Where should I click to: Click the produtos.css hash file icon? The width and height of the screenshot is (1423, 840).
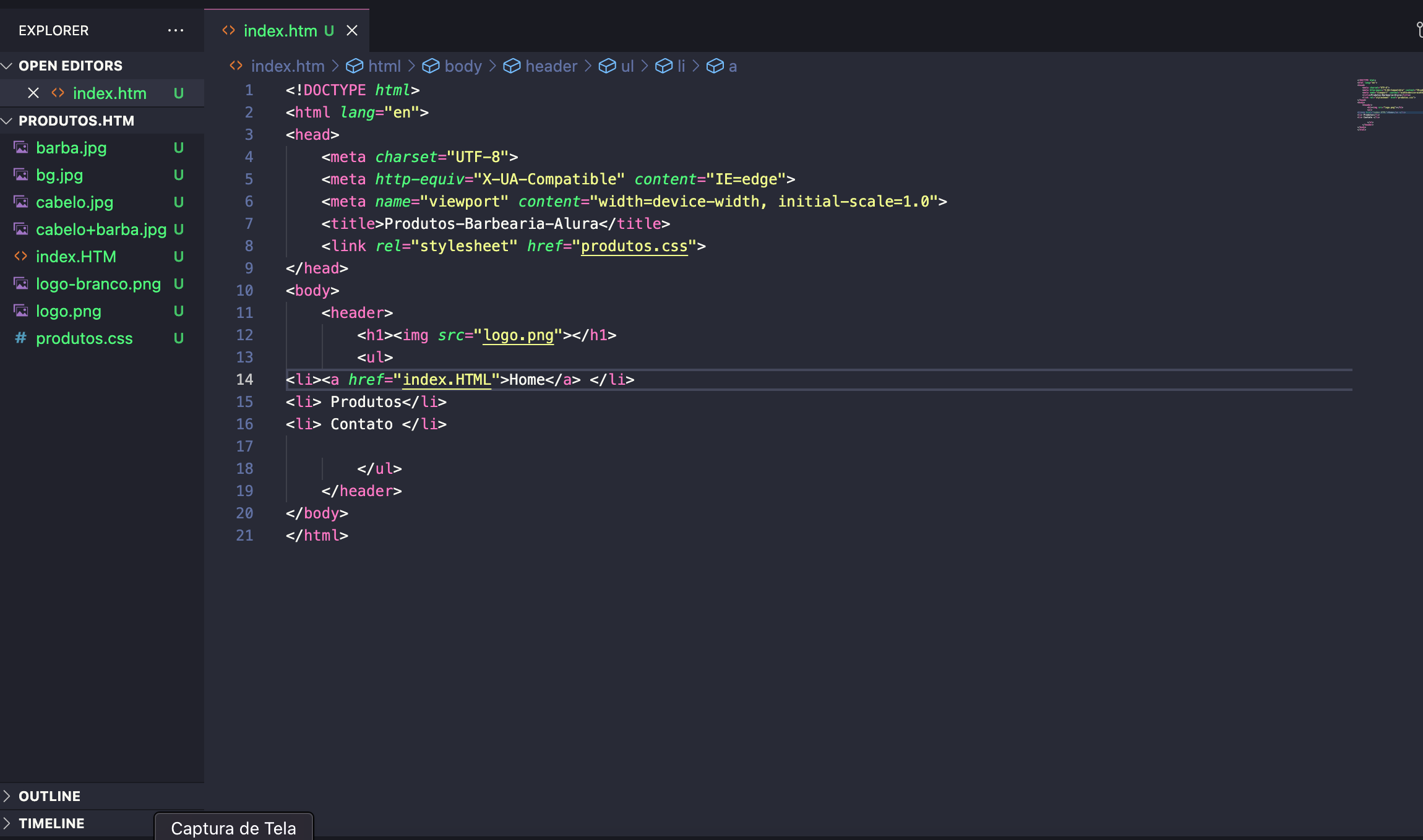click(x=21, y=338)
